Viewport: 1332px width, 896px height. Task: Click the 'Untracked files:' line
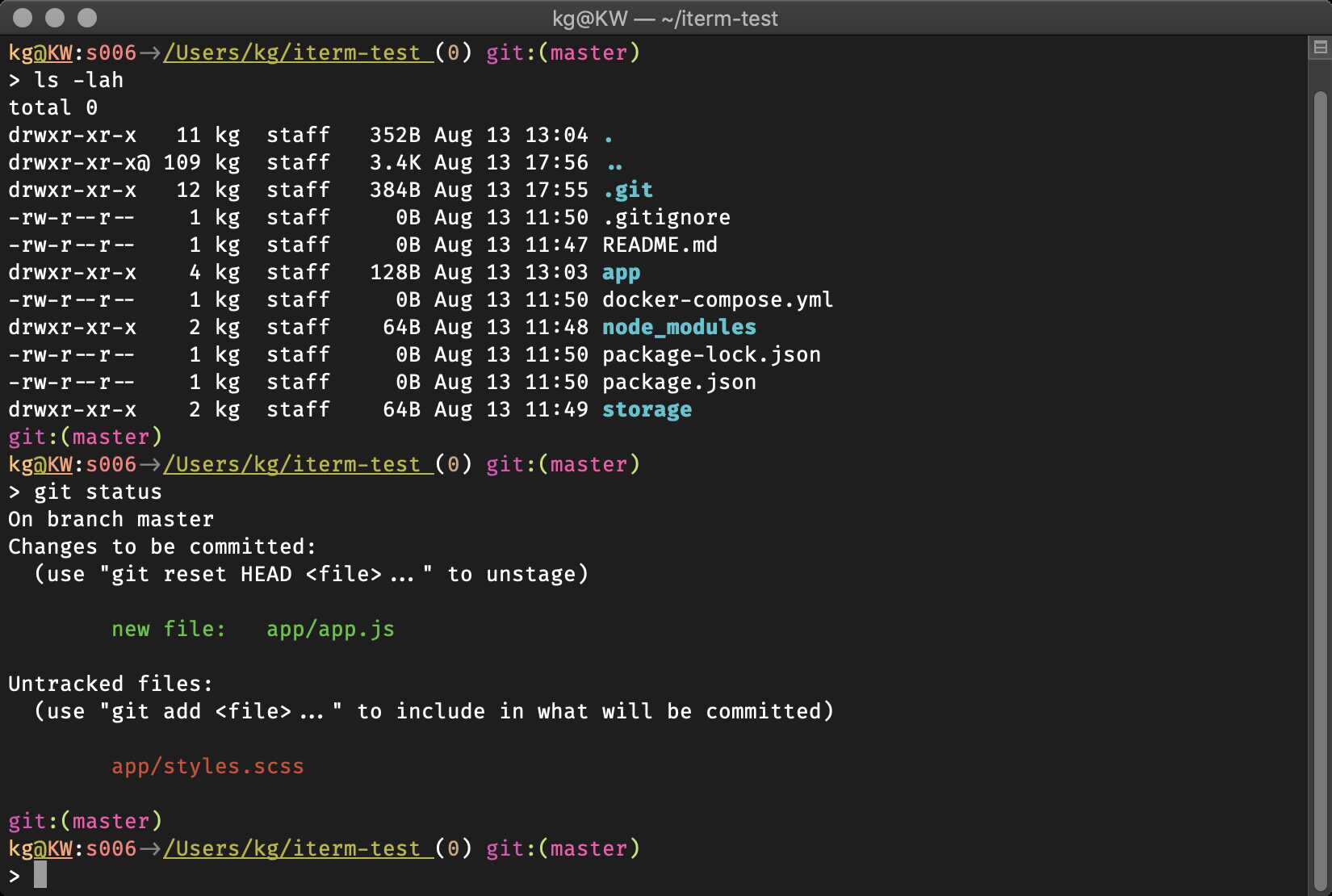click(111, 684)
